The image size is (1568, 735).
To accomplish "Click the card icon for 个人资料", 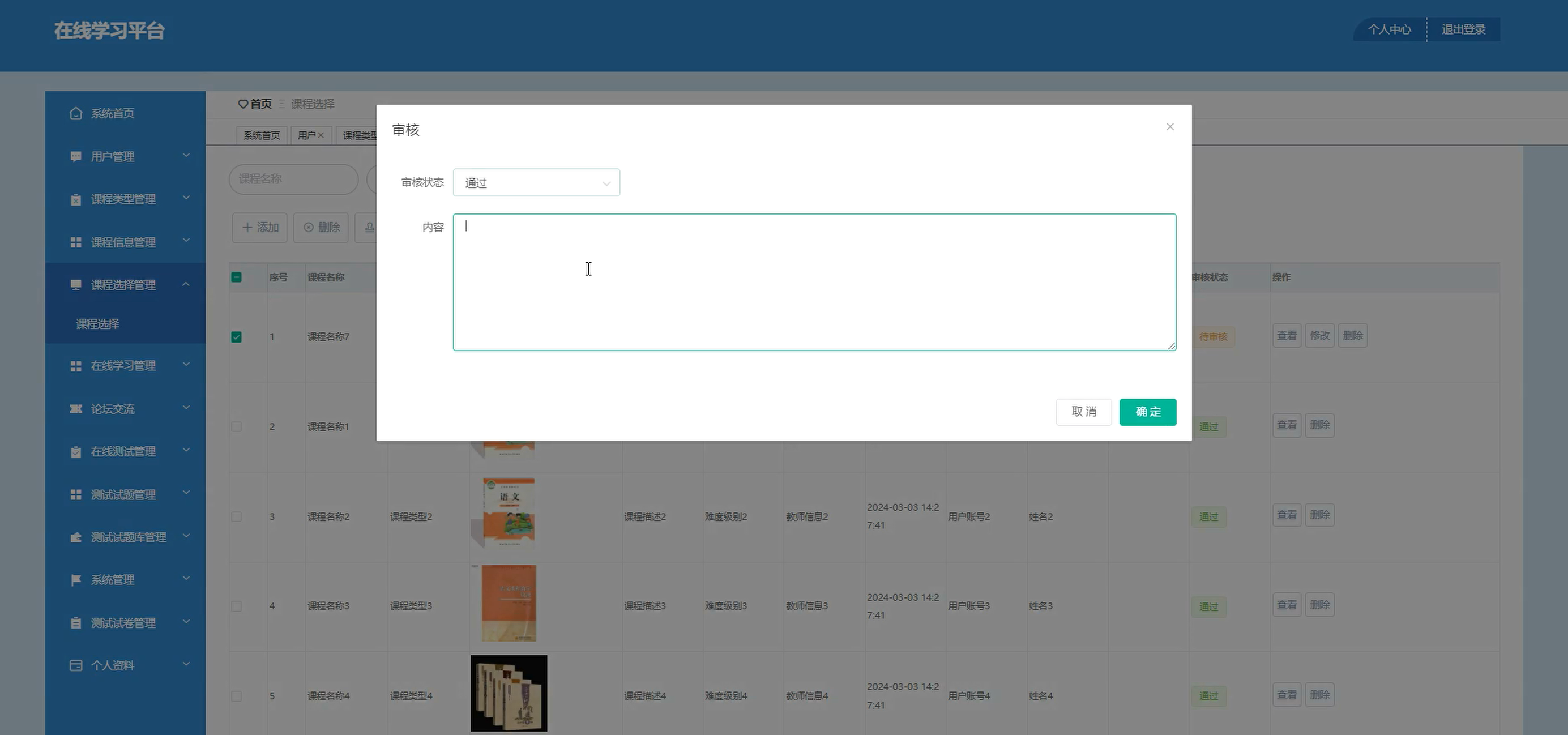I will point(75,665).
